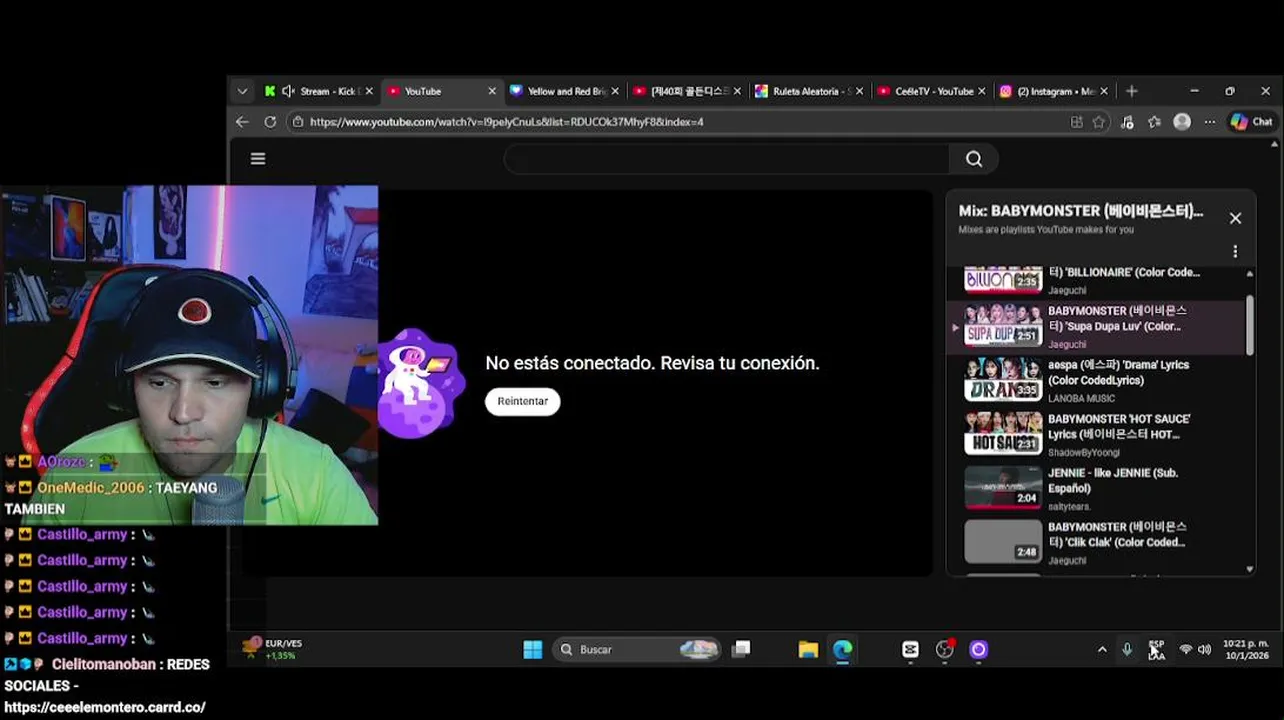1284x720 pixels.
Task: Open the volume speaker tray icon
Action: coord(1204,650)
